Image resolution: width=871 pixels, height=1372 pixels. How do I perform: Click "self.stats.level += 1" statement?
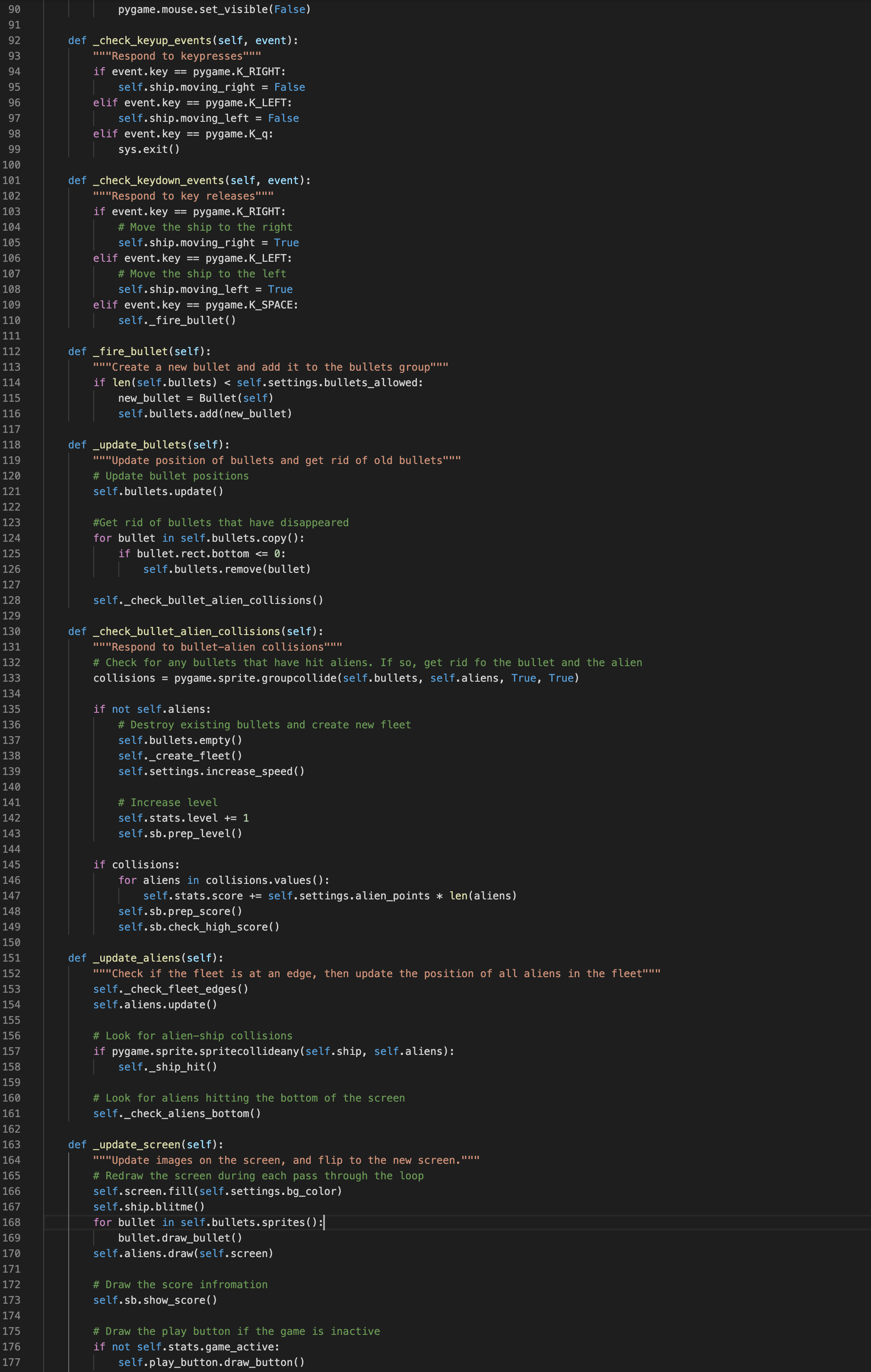[x=184, y=818]
